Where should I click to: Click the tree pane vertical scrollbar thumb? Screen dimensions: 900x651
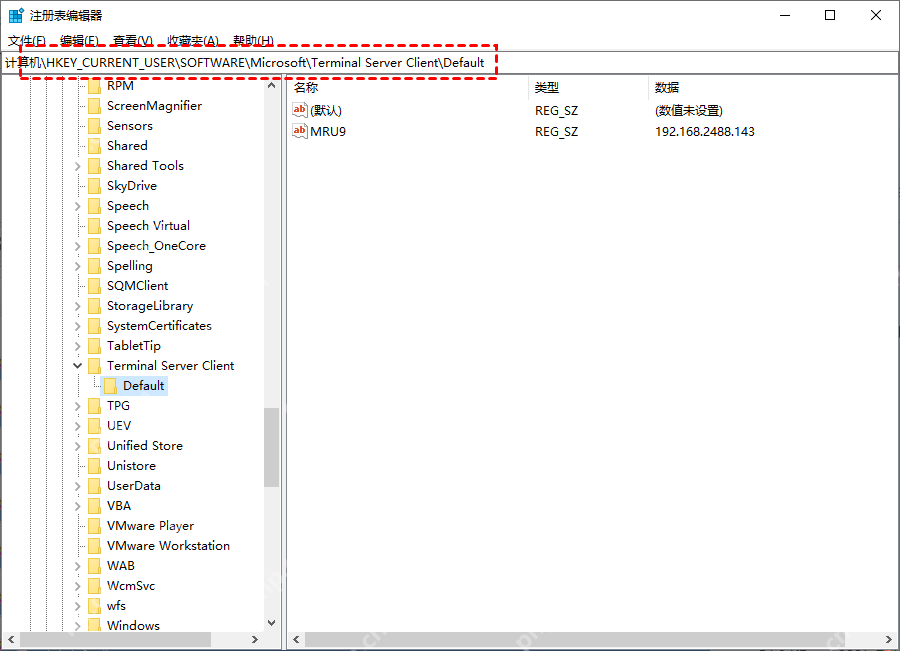click(x=271, y=447)
